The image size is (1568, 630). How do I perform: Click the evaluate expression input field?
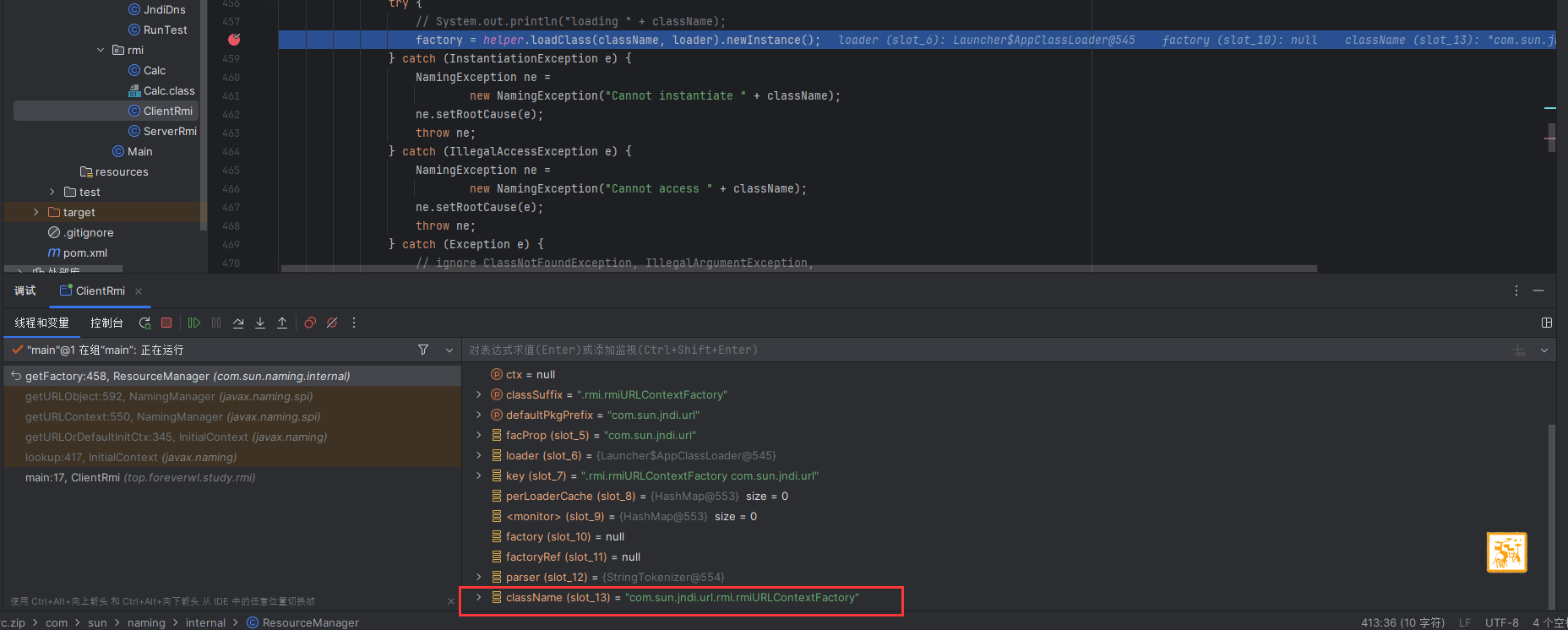coord(984,350)
